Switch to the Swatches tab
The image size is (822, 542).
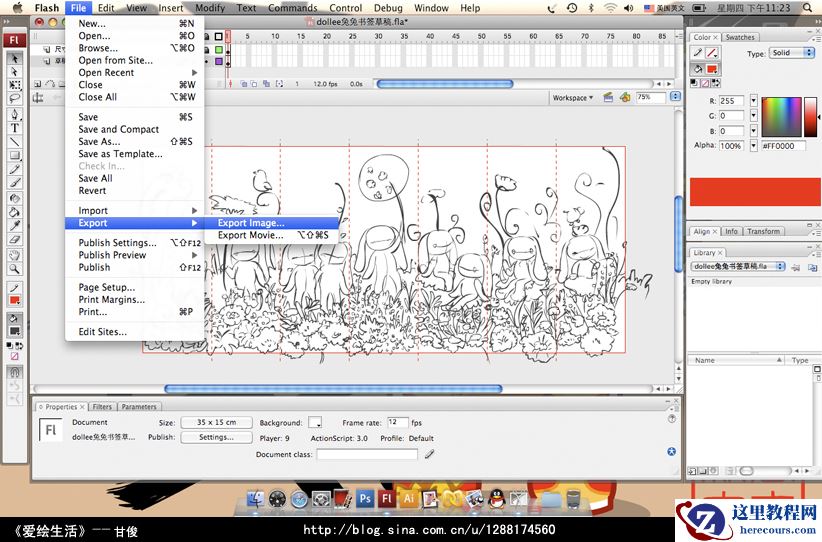point(740,38)
